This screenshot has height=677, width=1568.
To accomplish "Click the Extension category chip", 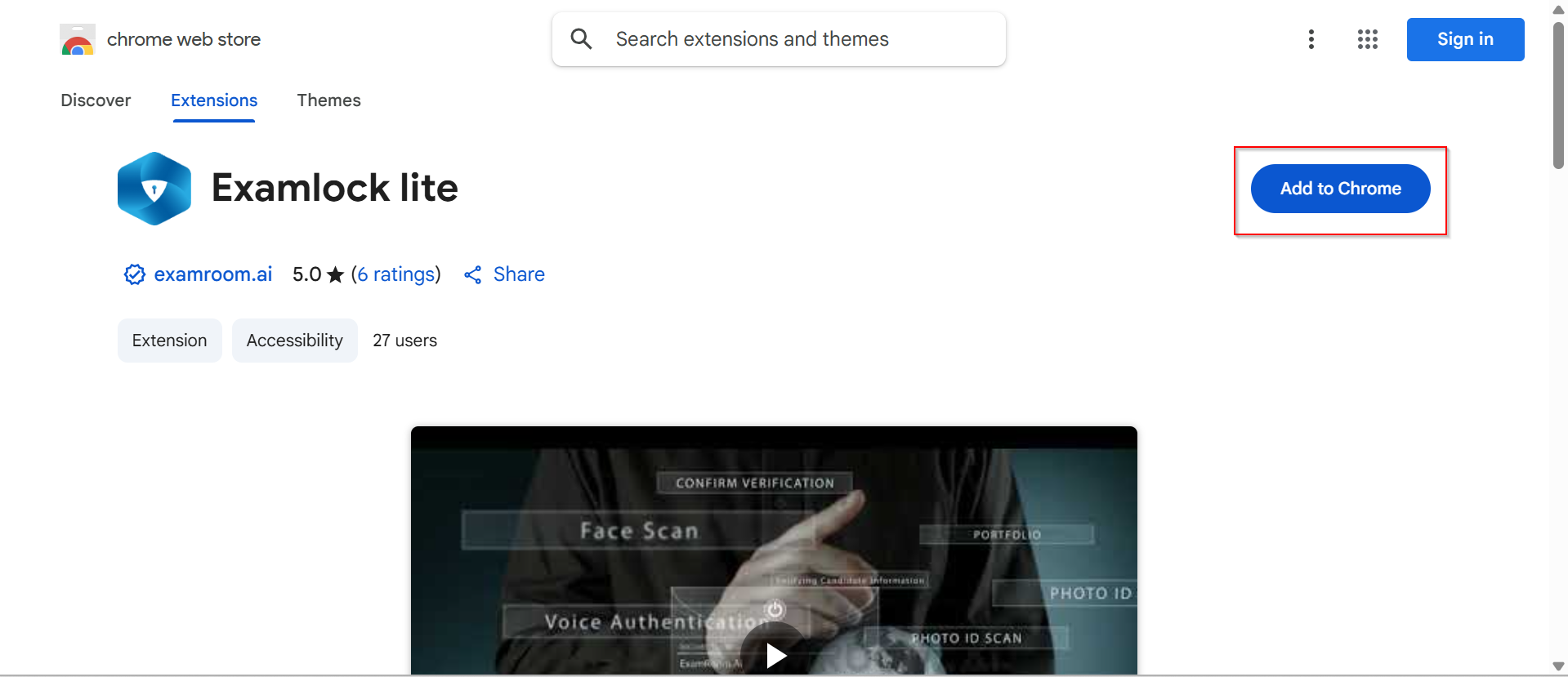I will point(170,341).
